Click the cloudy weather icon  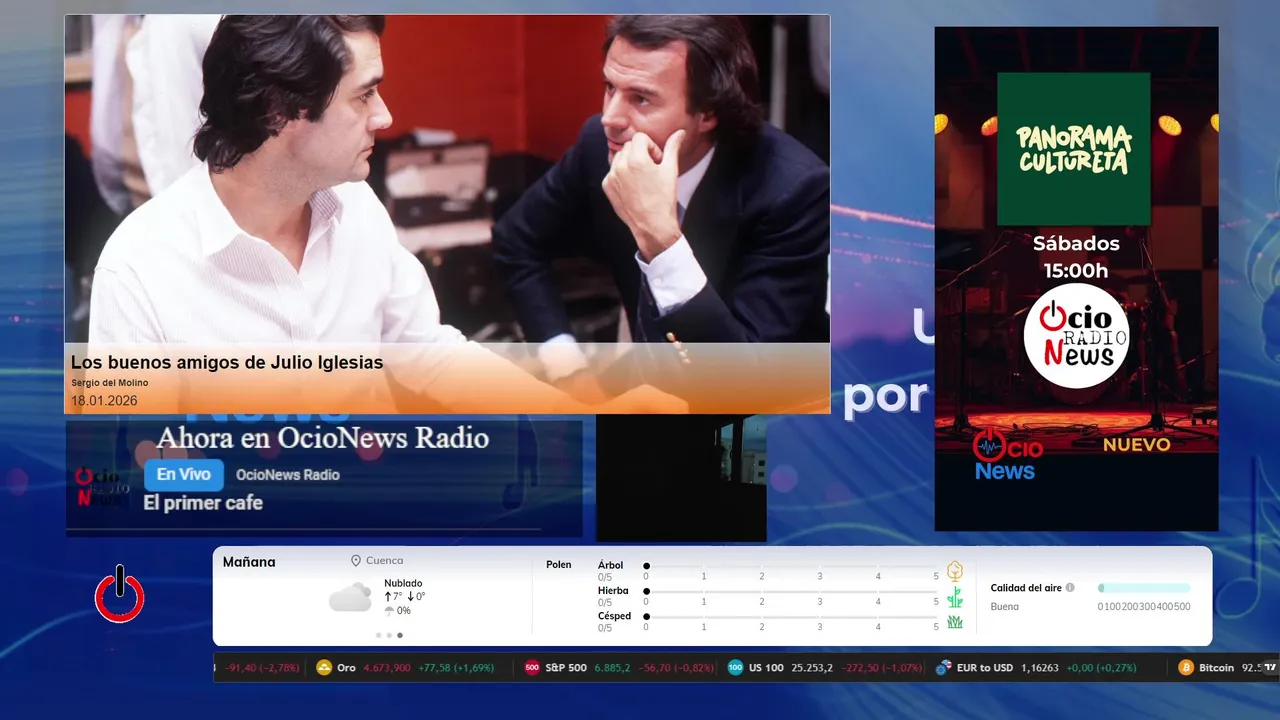tap(350, 598)
